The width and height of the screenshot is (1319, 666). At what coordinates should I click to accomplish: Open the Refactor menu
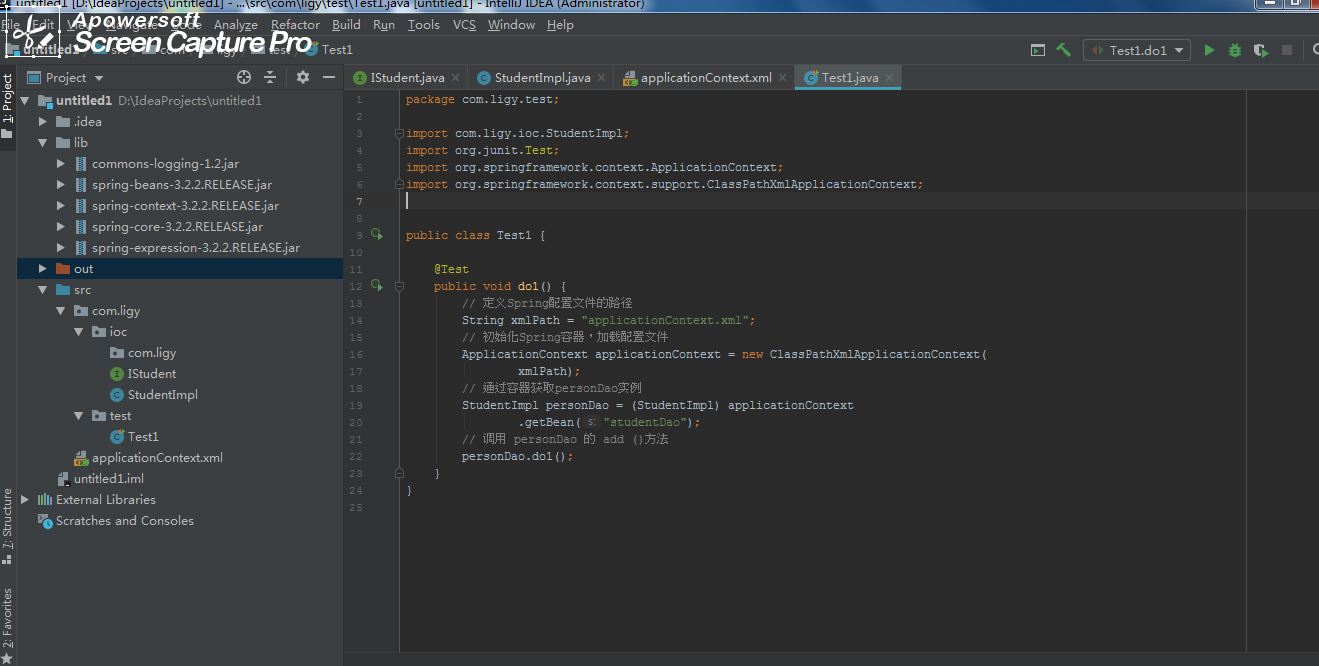296,25
